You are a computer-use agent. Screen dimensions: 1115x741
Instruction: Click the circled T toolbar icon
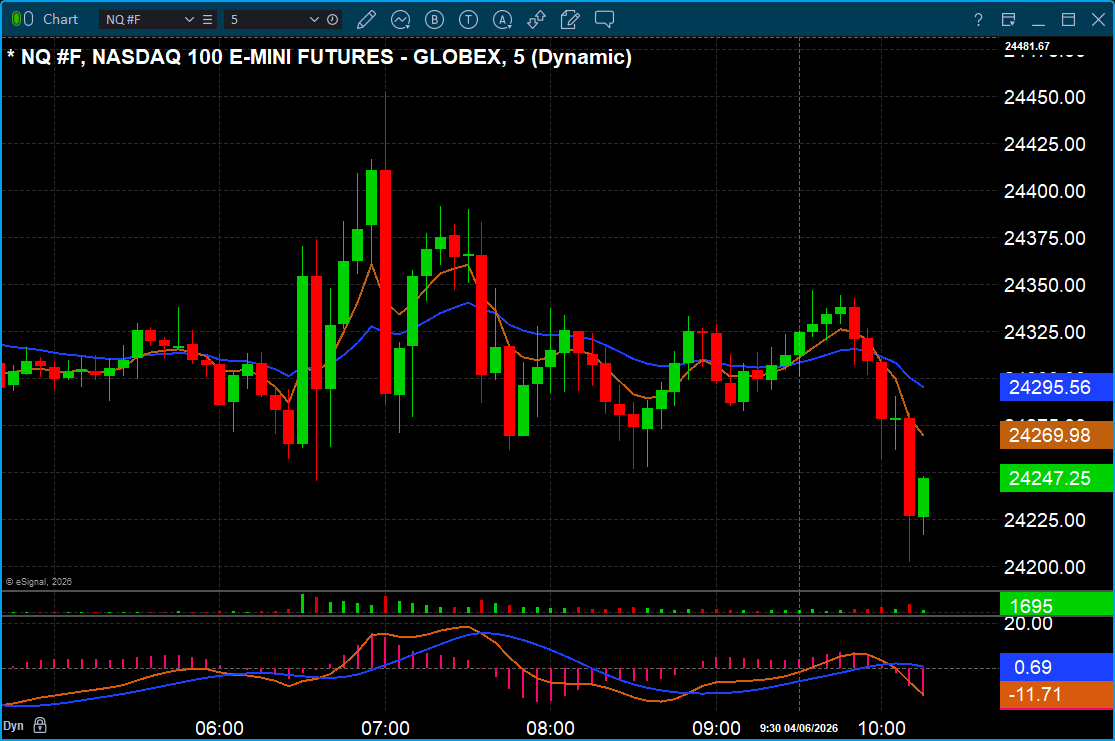pos(468,20)
